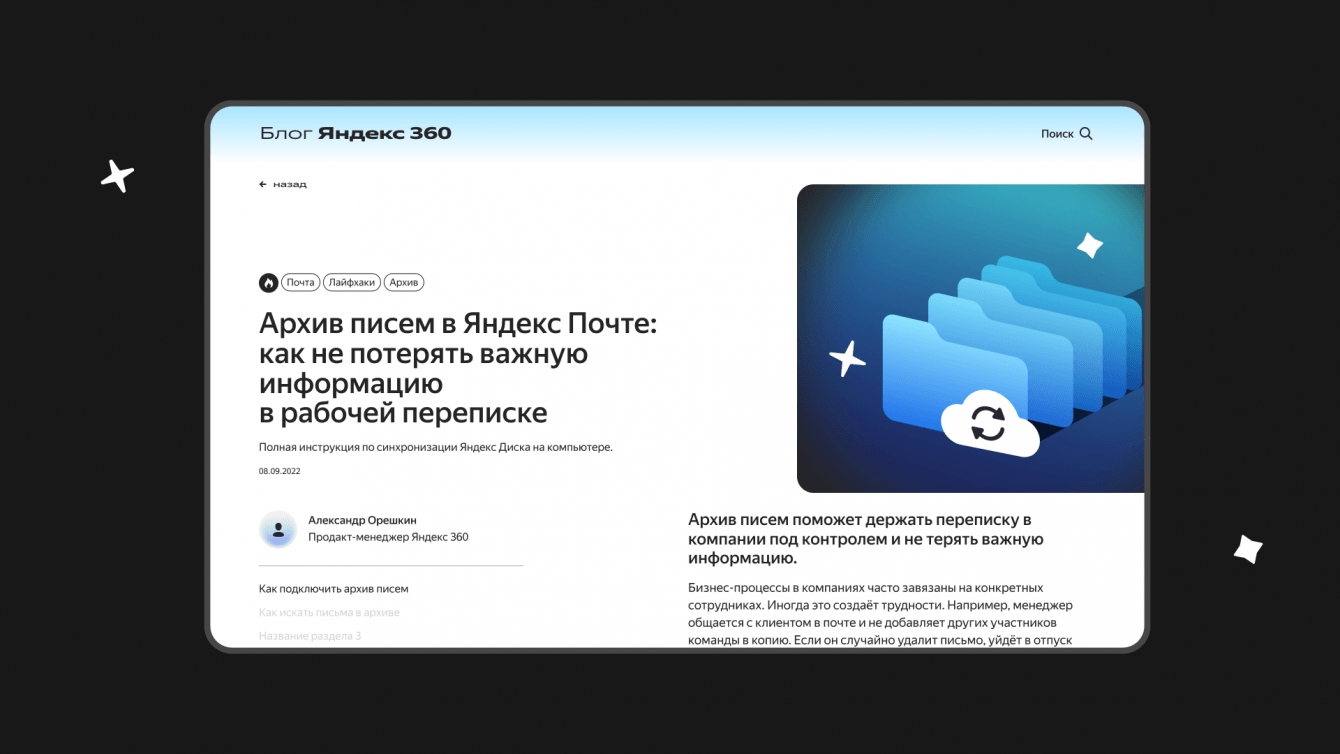Screen dimensions: 1340x754
Task: Jump to "Как искать письма в архиве" section
Action: coord(329,612)
